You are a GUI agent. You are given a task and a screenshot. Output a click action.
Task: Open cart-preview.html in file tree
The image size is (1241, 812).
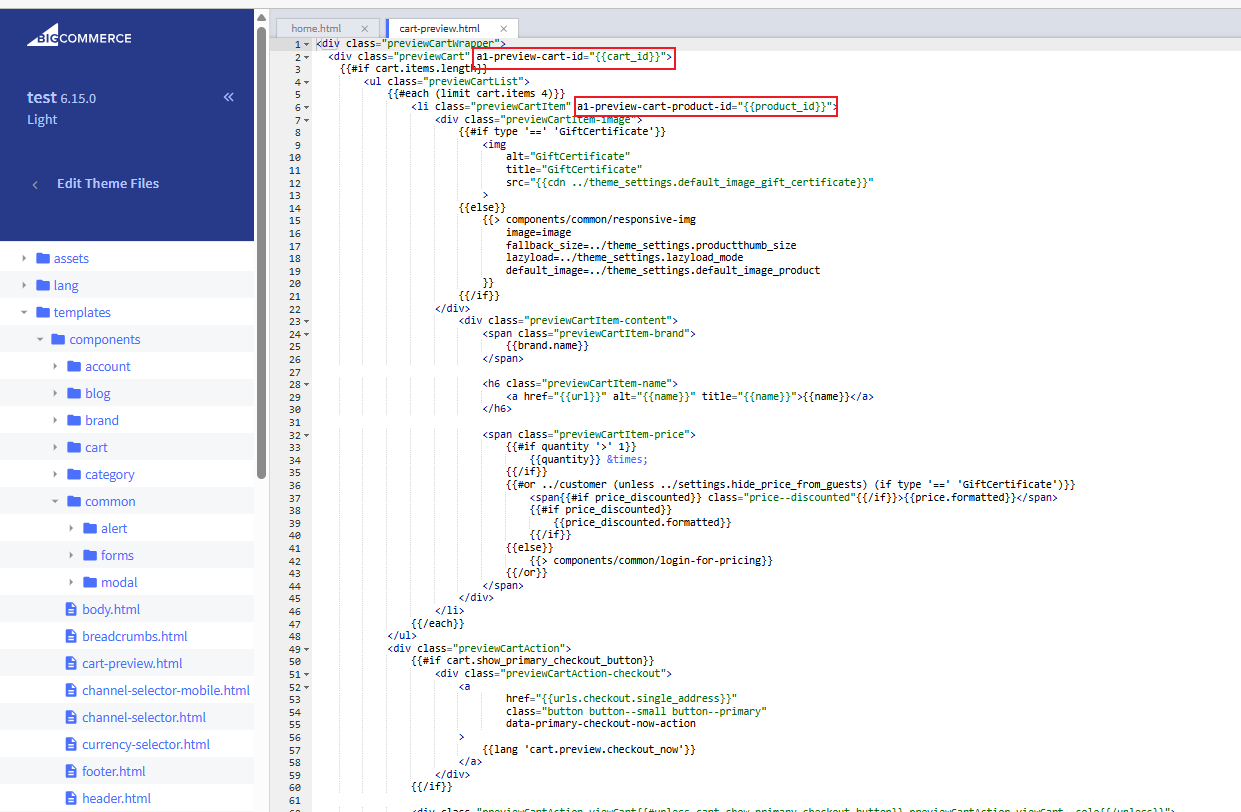click(132, 663)
